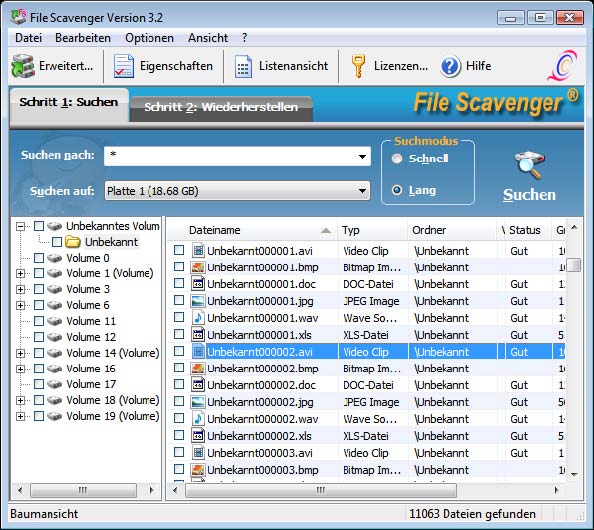This screenshot has width=594, height=530.
Task: Click the swirl logo in the toolbar
Action: 563,65
